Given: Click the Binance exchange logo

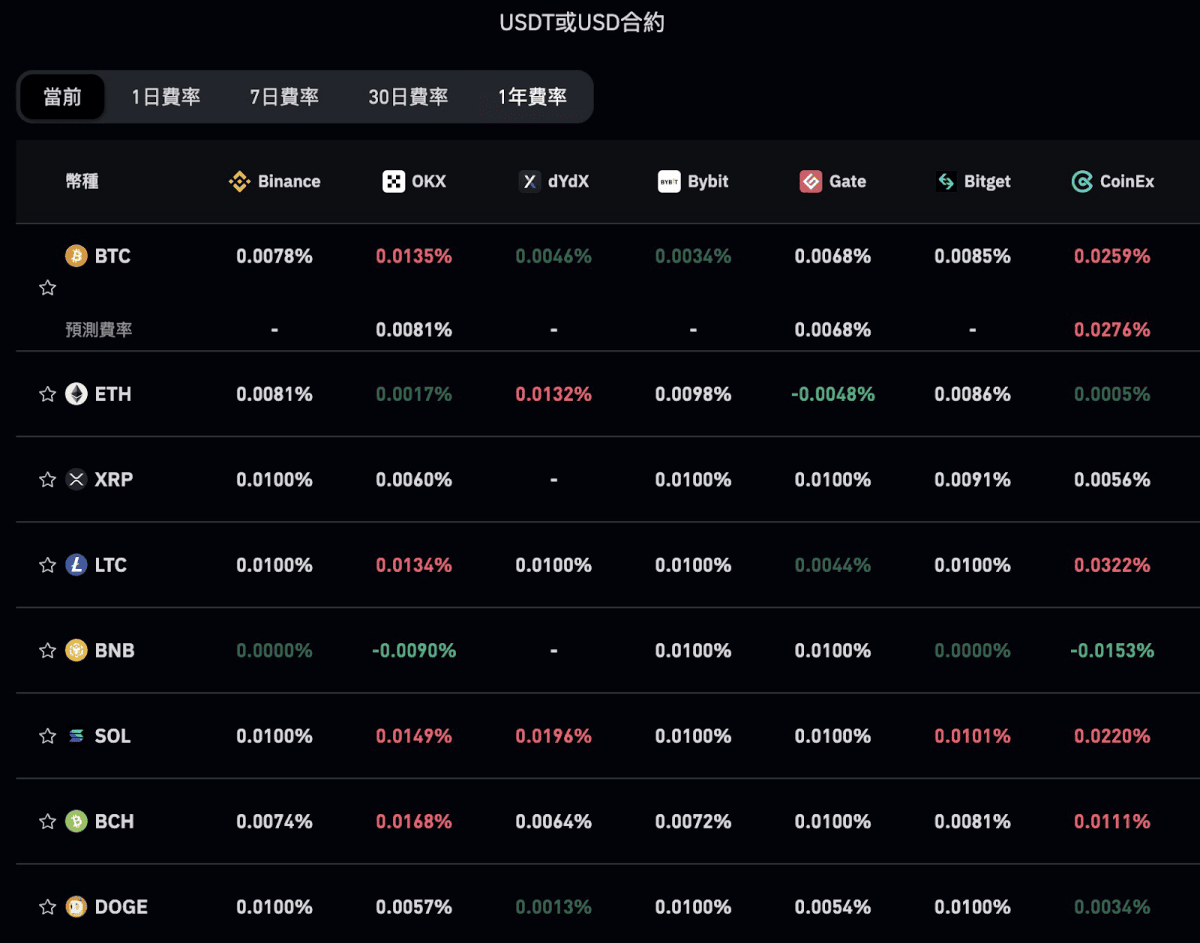Looking at the screenshot, I should [238, 181].
